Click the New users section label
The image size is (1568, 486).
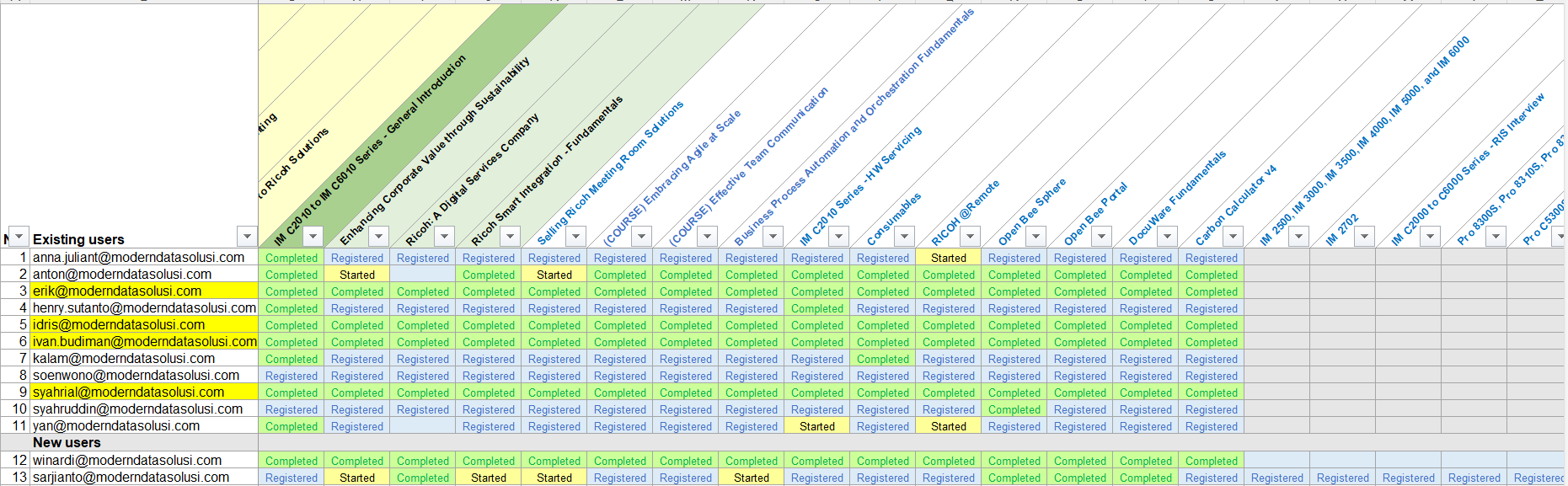tap(67, 443)
